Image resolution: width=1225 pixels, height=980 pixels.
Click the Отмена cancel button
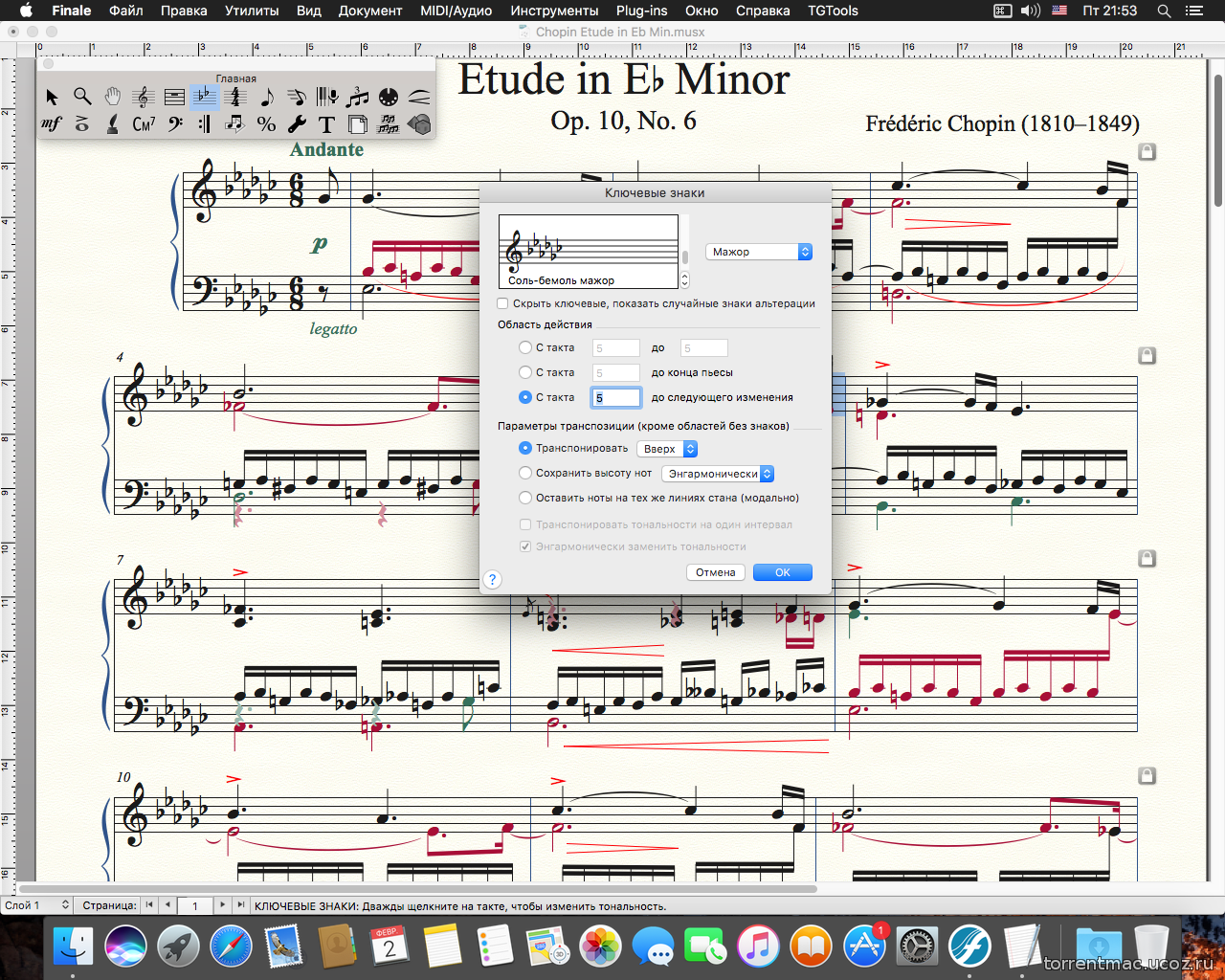pos(716,572)
